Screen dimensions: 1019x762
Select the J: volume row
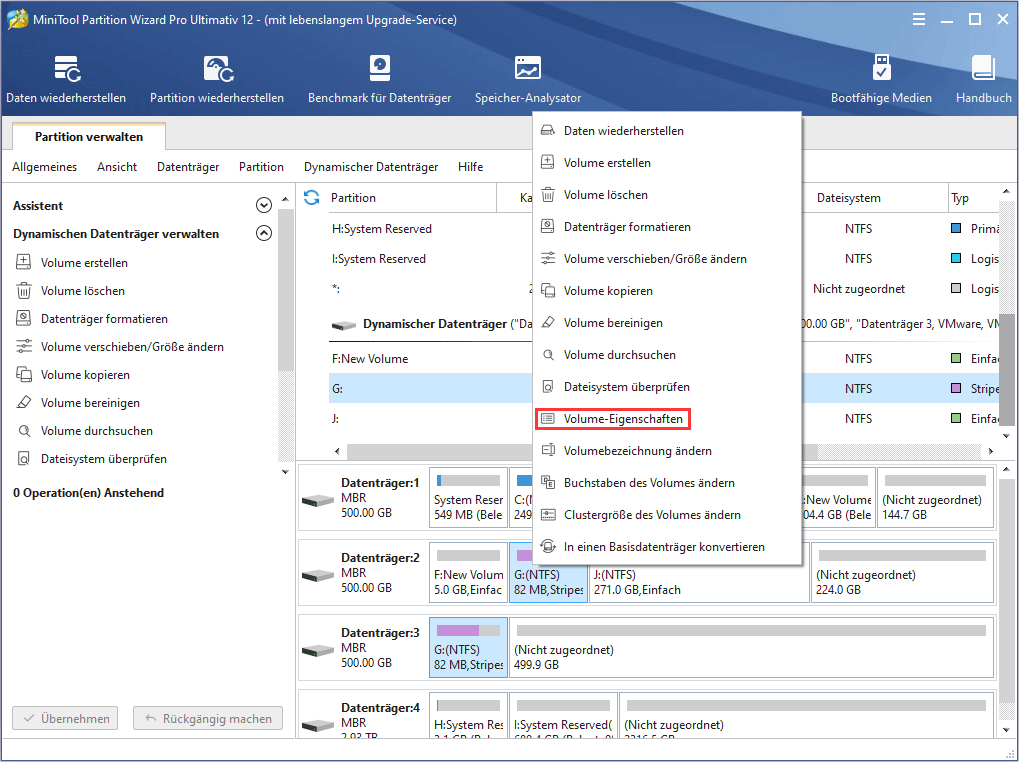pyautogui.click(x=430, y=418)
